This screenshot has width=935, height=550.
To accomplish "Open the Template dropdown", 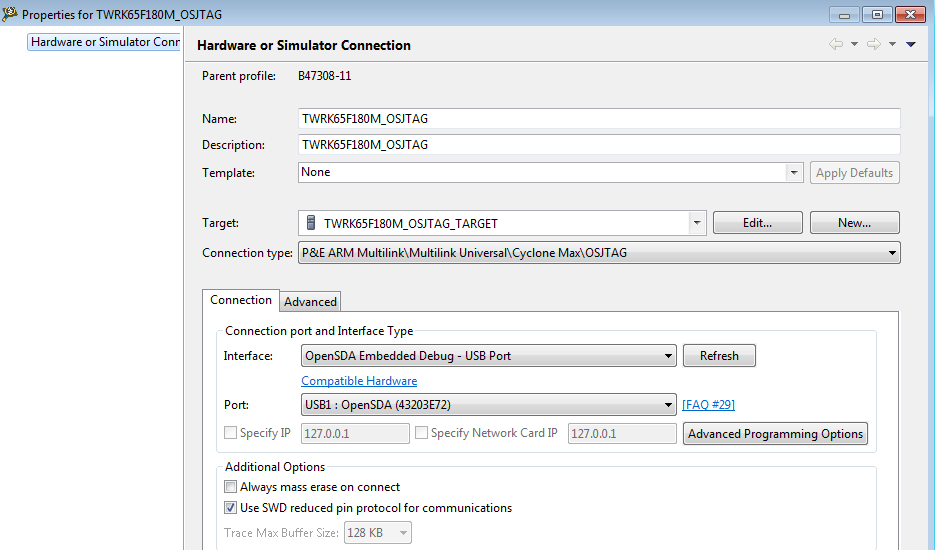I will pyautogui.click(x=794, y=173).
